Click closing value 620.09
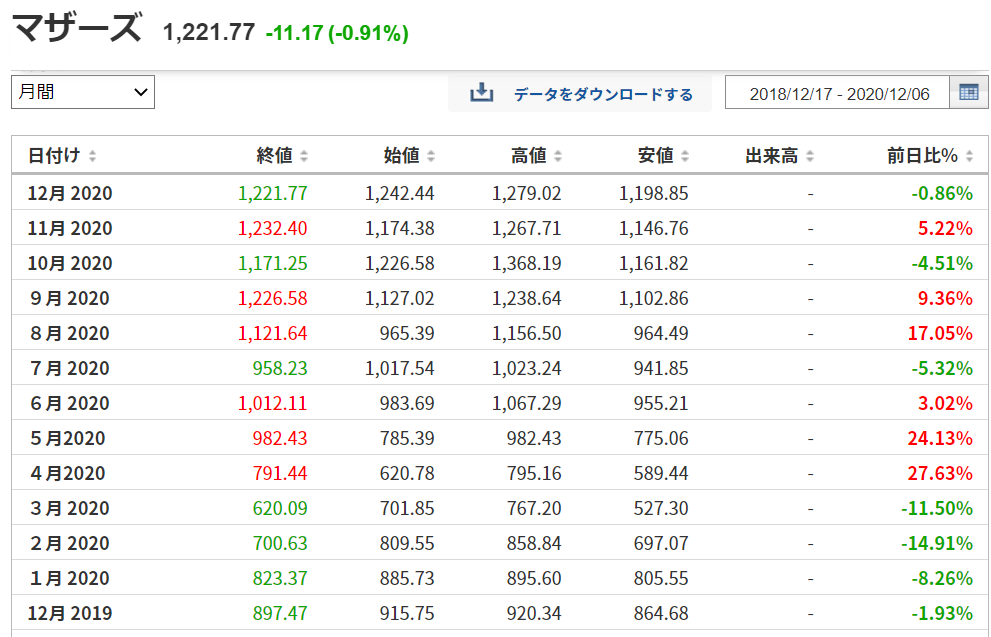991x637 pixels. click(x=279, y=508)
